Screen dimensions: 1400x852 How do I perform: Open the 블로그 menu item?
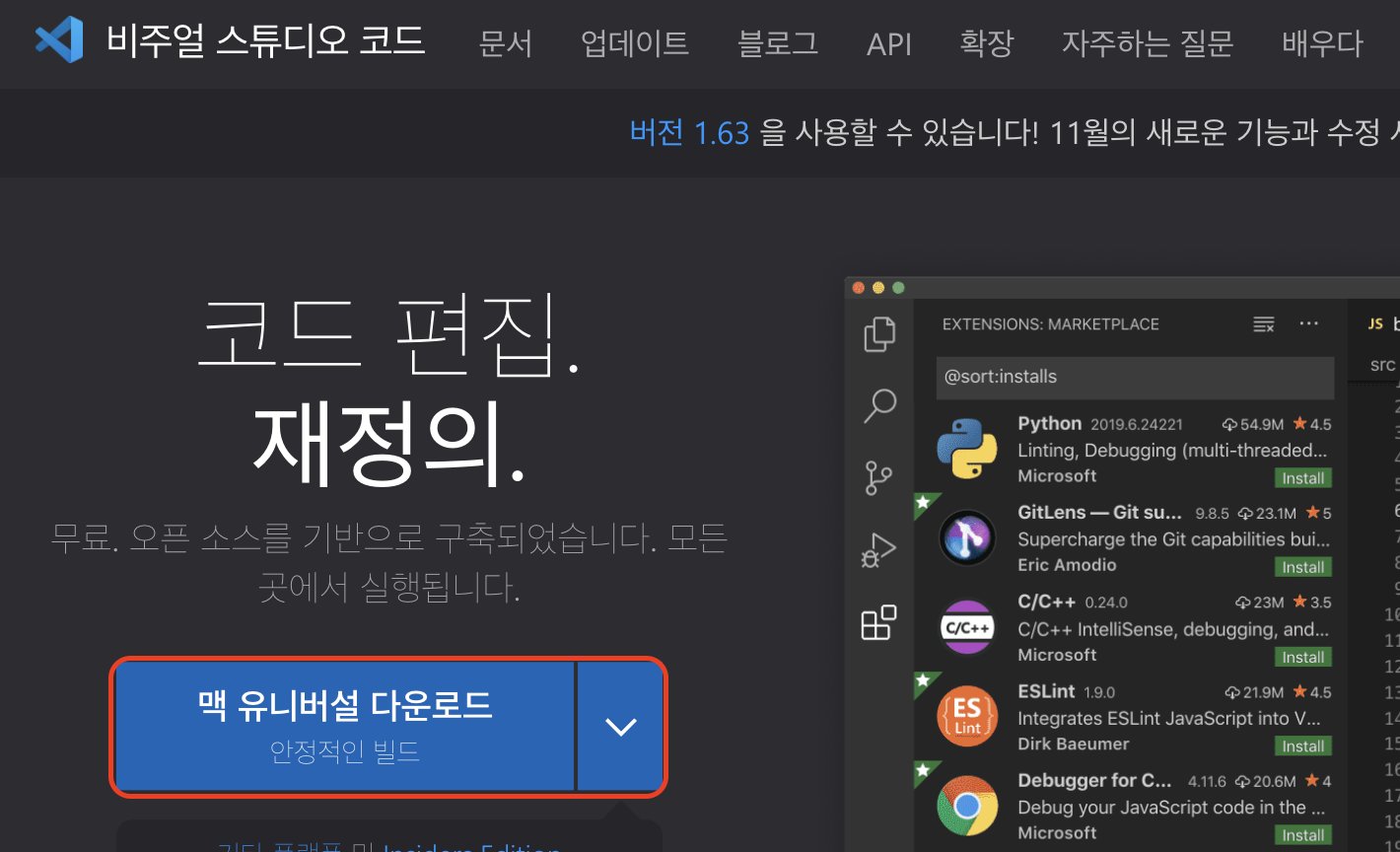click(778, 43)
